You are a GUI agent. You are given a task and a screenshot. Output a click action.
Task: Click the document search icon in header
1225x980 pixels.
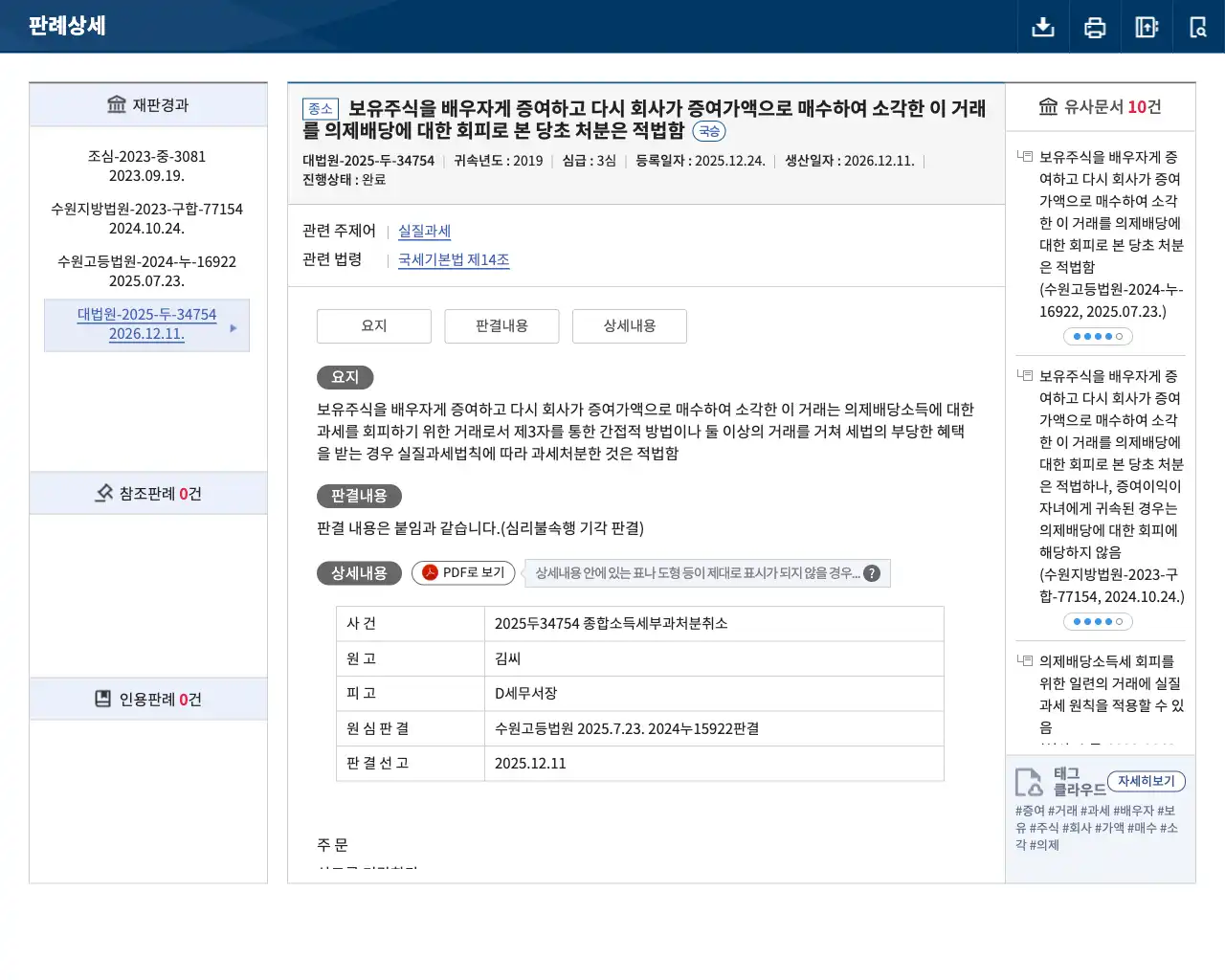click(1198, 27)
